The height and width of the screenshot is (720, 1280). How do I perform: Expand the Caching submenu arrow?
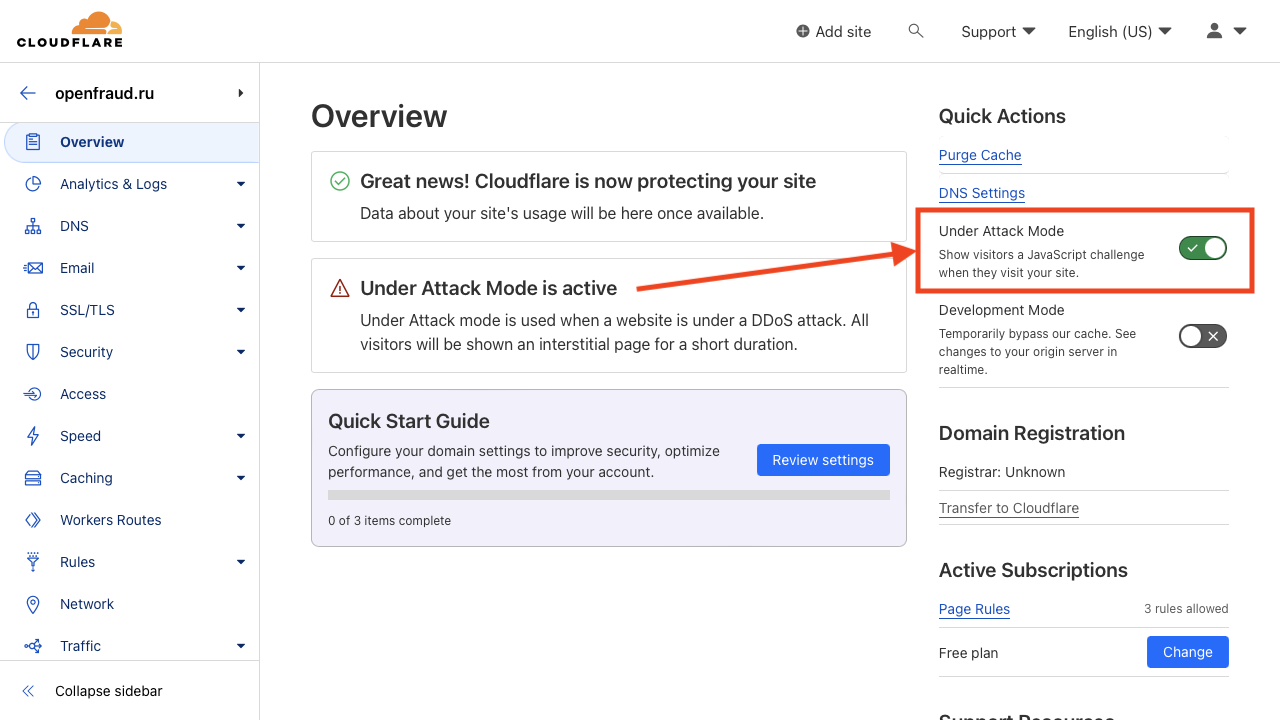click(x=241, y=478)
